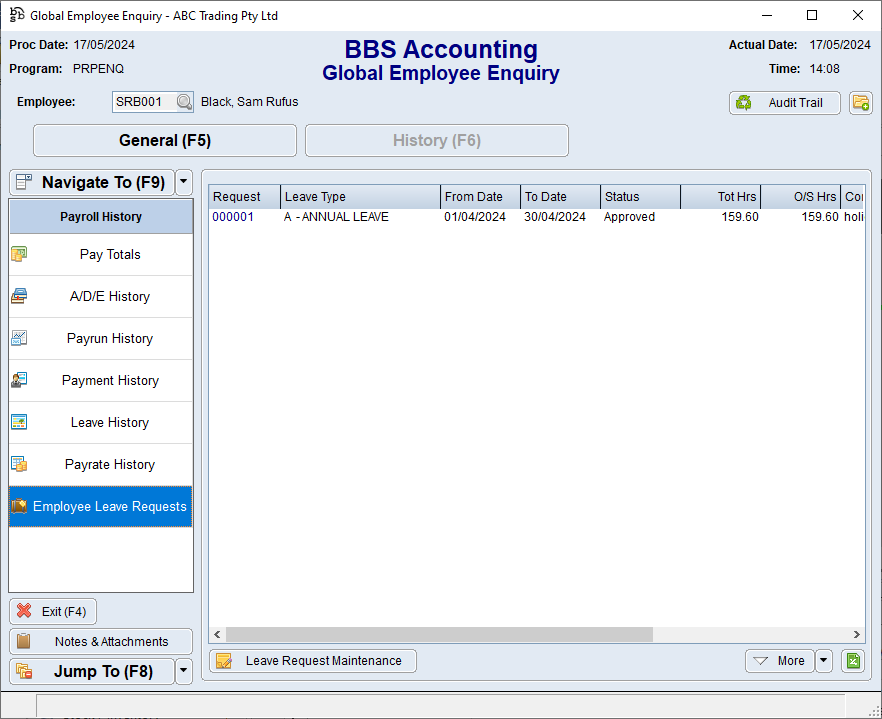
Task: Switch to the General (F5) tab
Action: [x=165, y=141]
